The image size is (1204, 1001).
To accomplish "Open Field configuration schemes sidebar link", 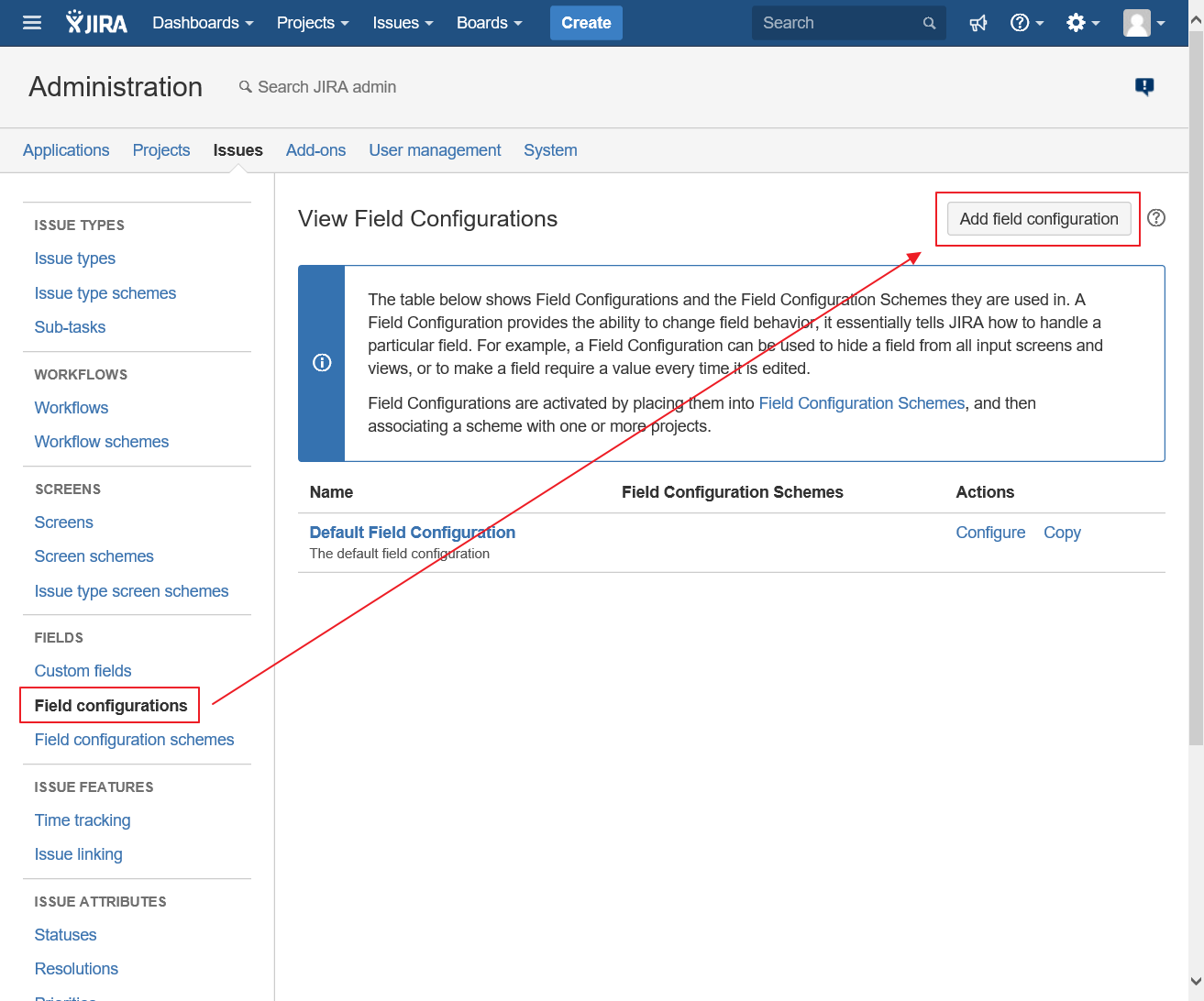I will tap(135, 740).
